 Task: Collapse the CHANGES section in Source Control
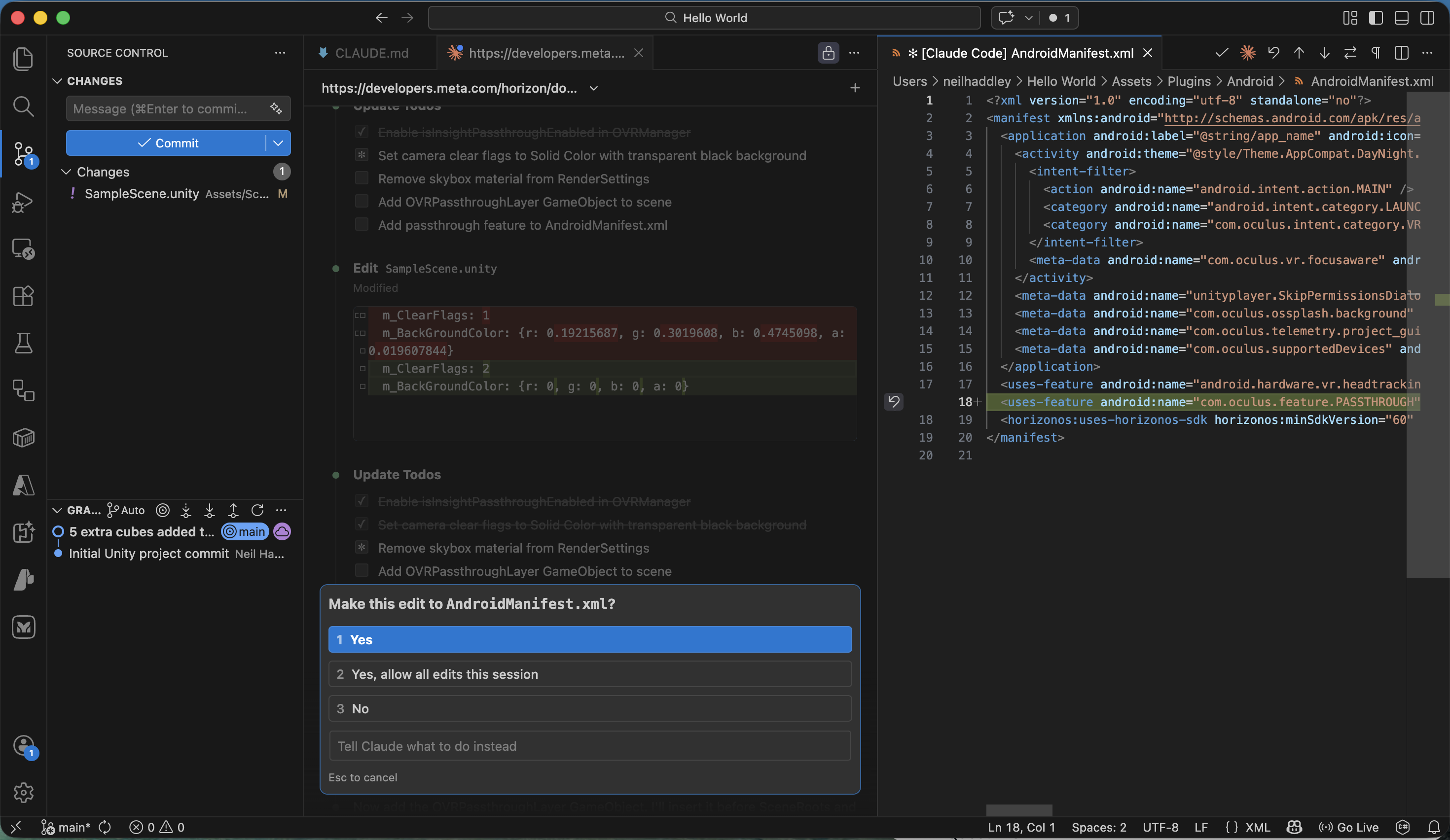point(58,80)
